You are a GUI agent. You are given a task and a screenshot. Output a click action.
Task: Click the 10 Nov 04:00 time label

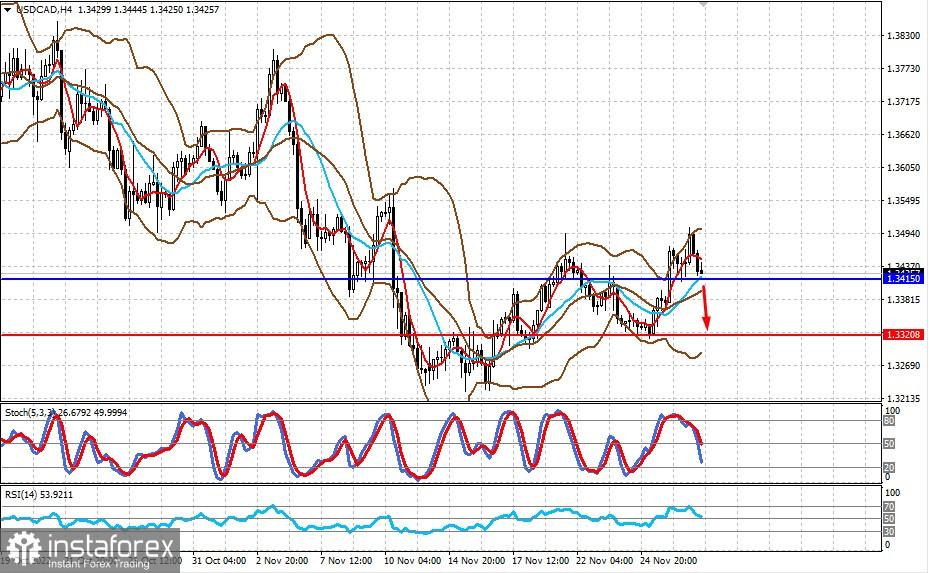(412, 560)
